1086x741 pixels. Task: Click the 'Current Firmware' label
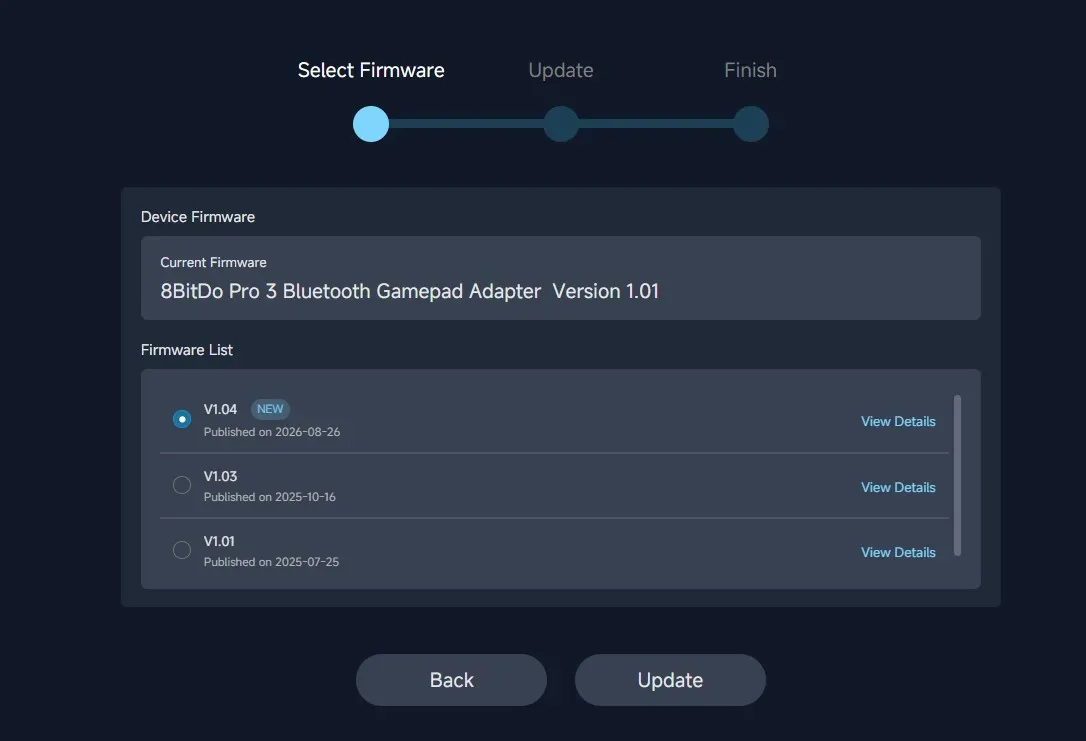[x=213, y=262]
